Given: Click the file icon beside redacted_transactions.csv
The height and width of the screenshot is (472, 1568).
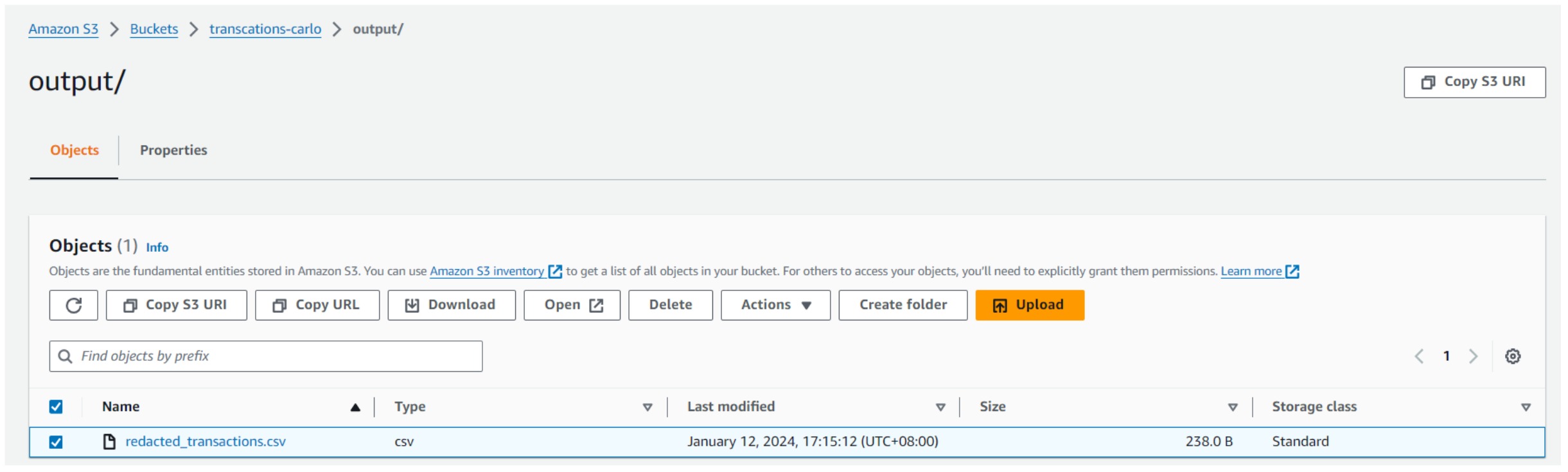Looking at the screenshot, I should pos(109,442).
